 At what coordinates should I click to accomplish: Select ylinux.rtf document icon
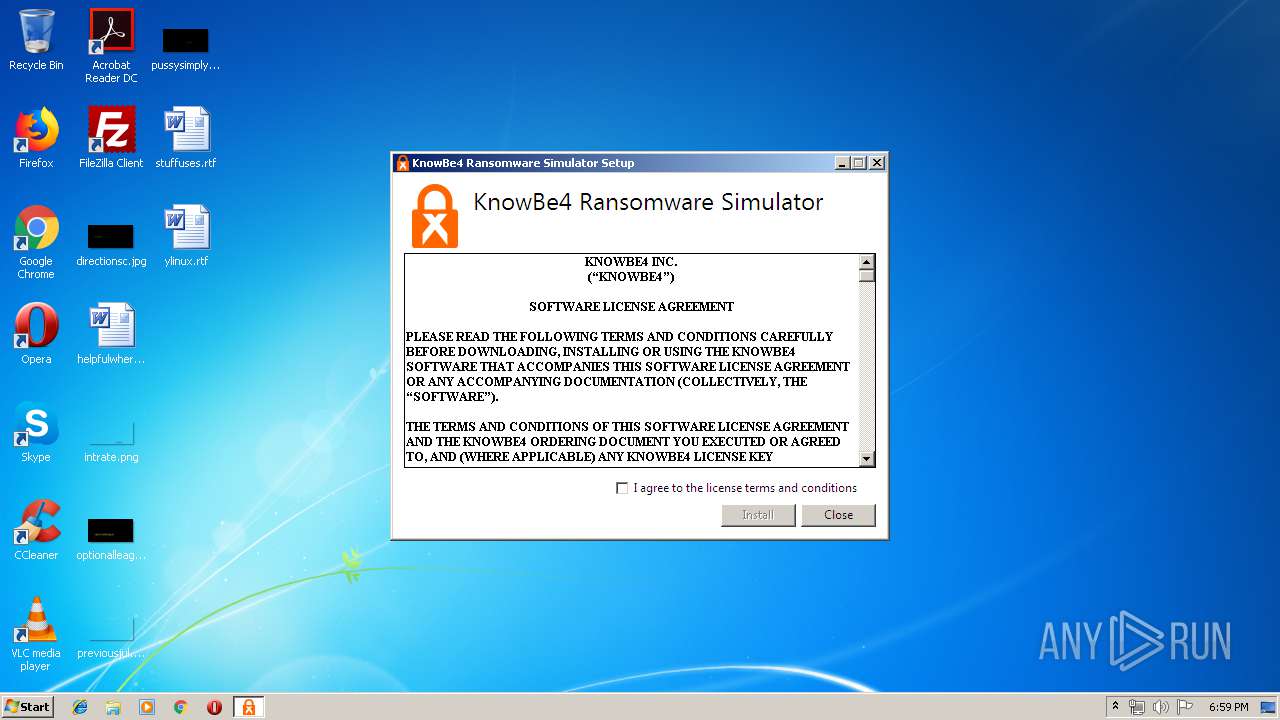185,236
